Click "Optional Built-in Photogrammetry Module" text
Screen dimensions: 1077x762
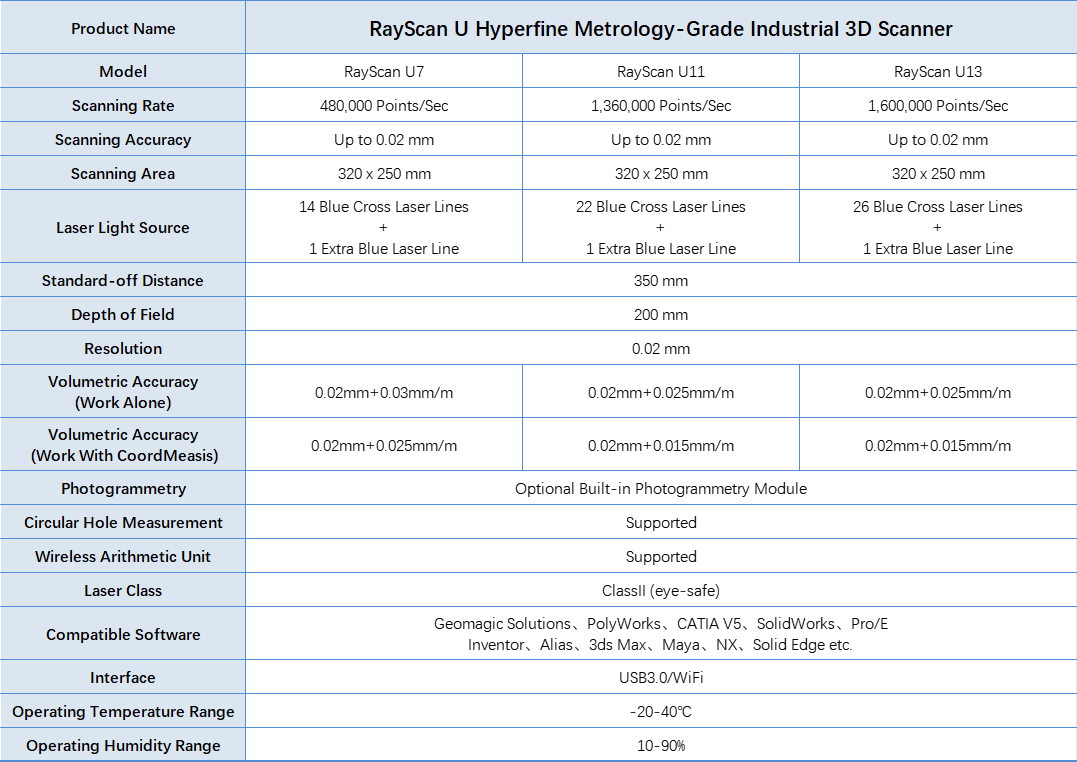[661, 489]
